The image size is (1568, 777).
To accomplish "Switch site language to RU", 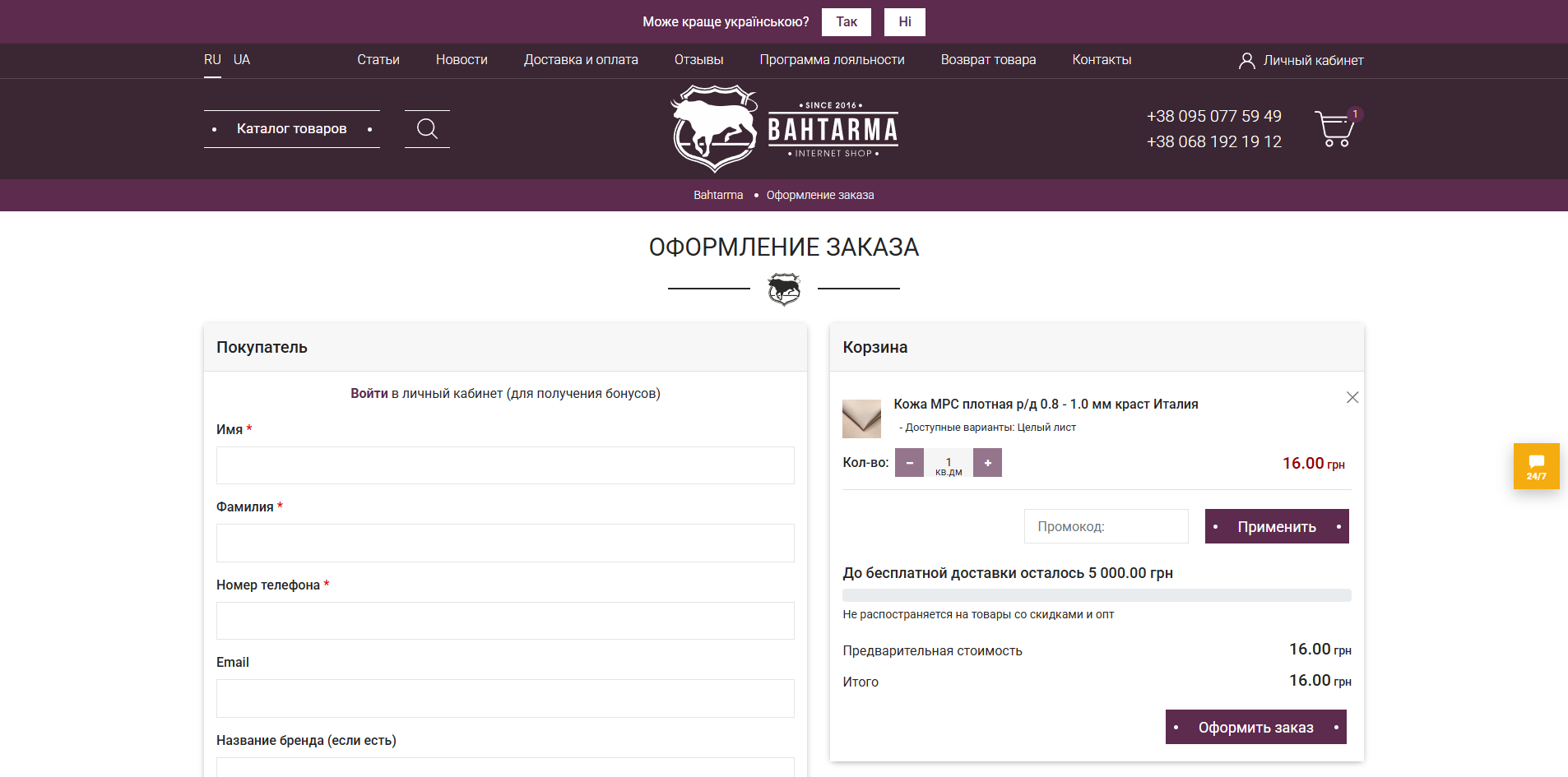I will [212, 60].
